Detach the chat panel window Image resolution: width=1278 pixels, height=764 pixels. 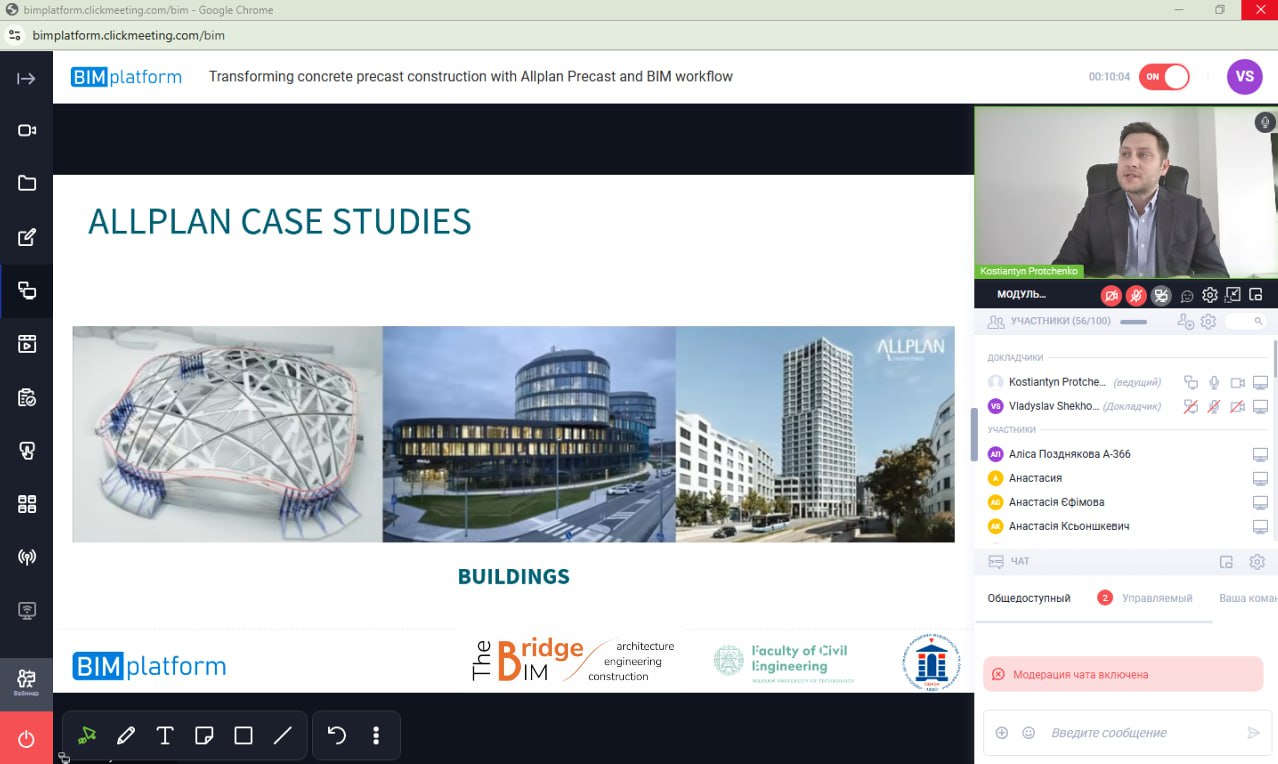tap(1226, 562)
